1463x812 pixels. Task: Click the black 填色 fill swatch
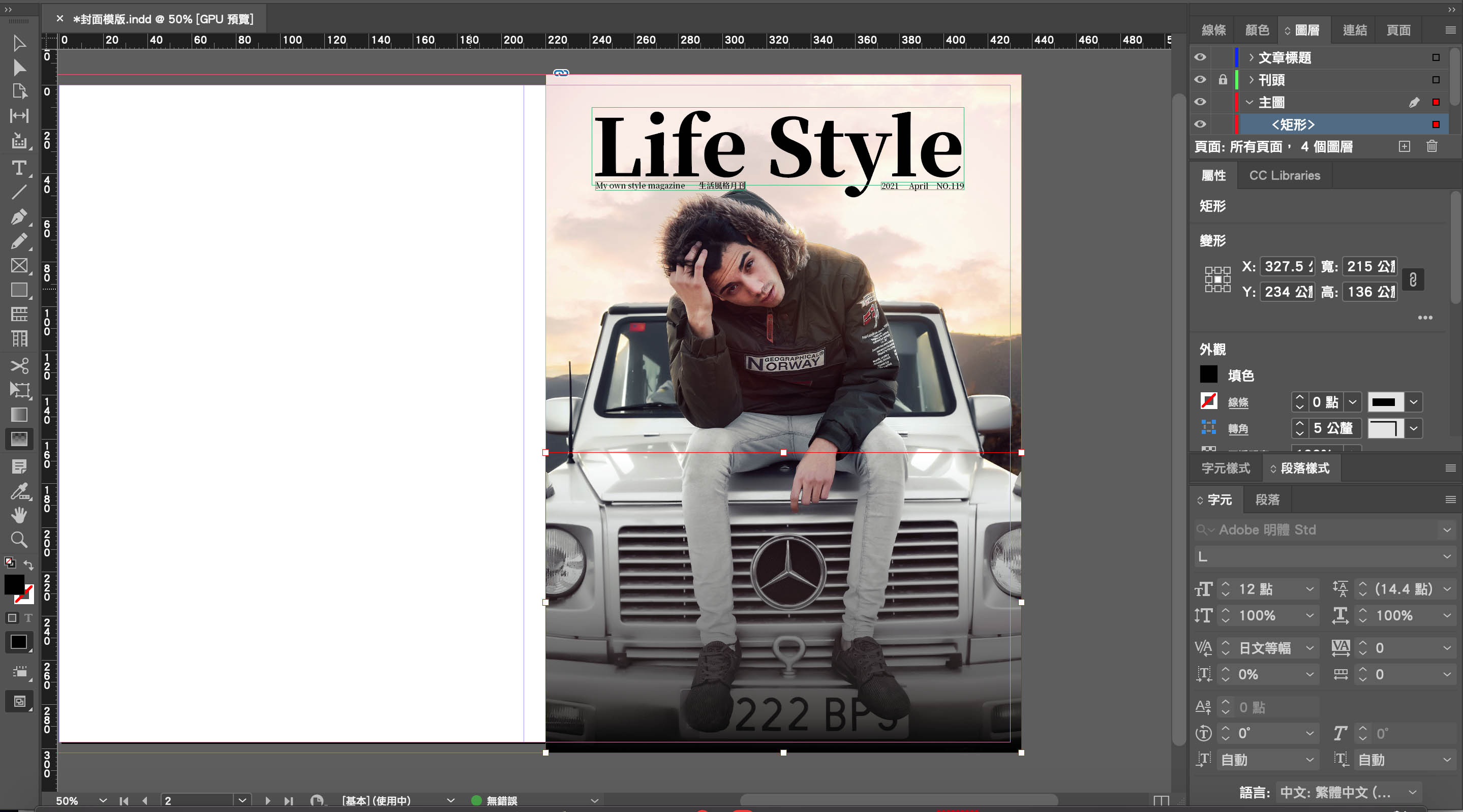coord(1208,375)
